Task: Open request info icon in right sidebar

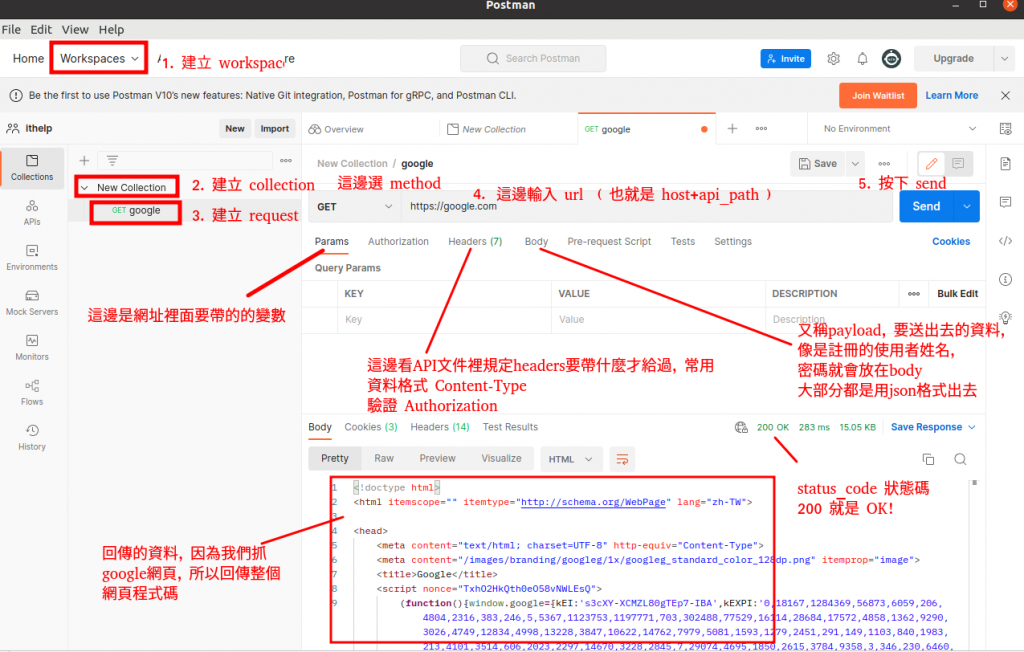Action: pos(1006,280)
